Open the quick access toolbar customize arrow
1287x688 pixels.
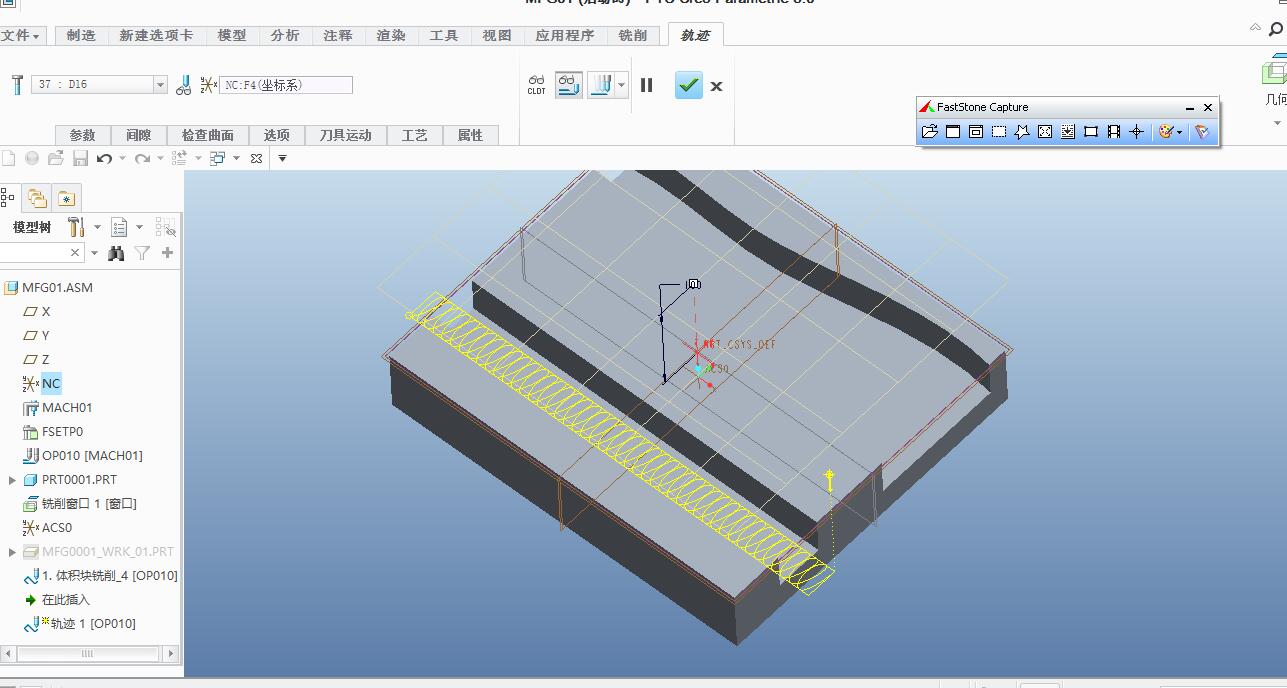pos(282,158)
